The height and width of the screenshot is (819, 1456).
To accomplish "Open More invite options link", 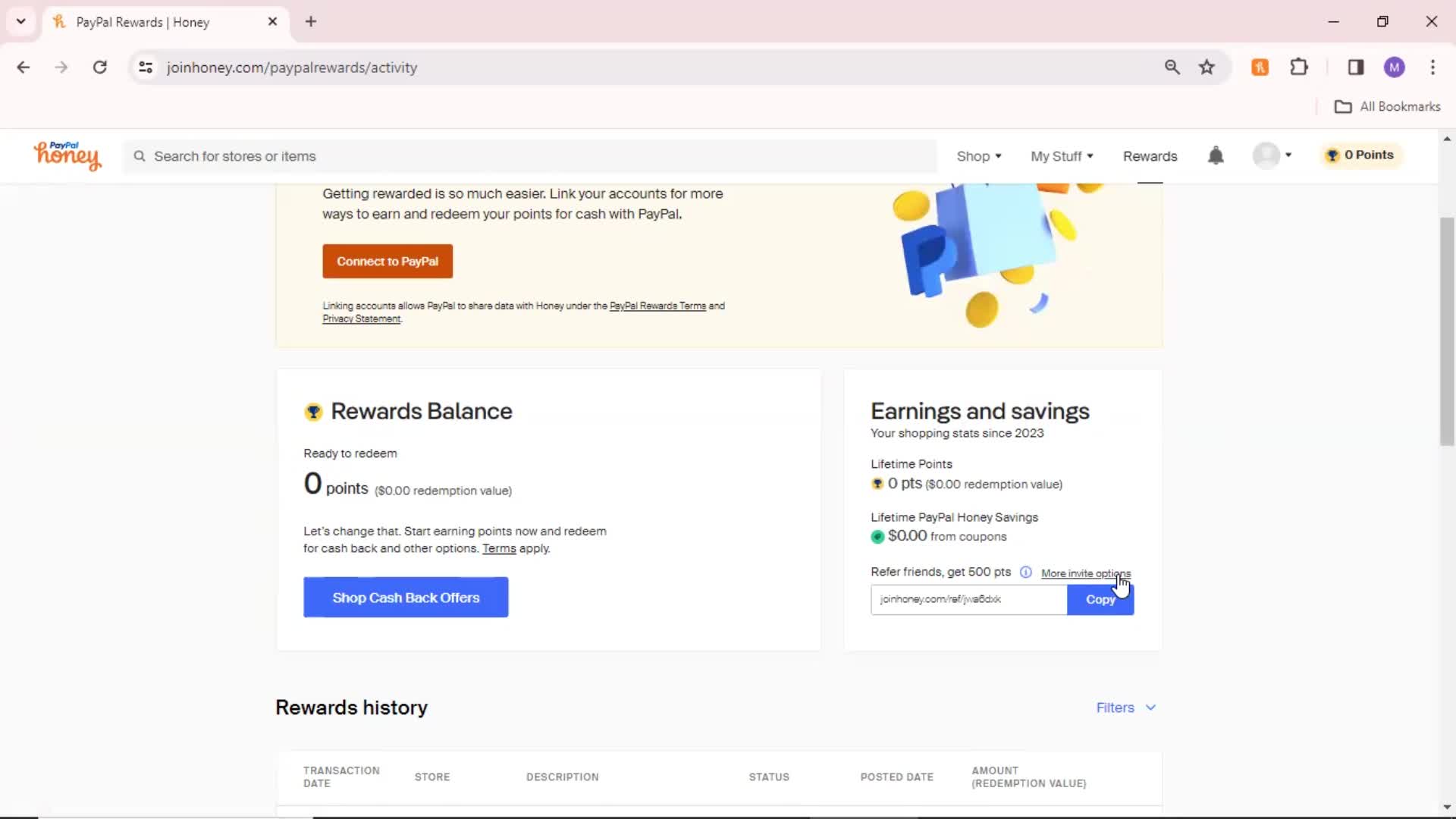I will pos(1085,573).
